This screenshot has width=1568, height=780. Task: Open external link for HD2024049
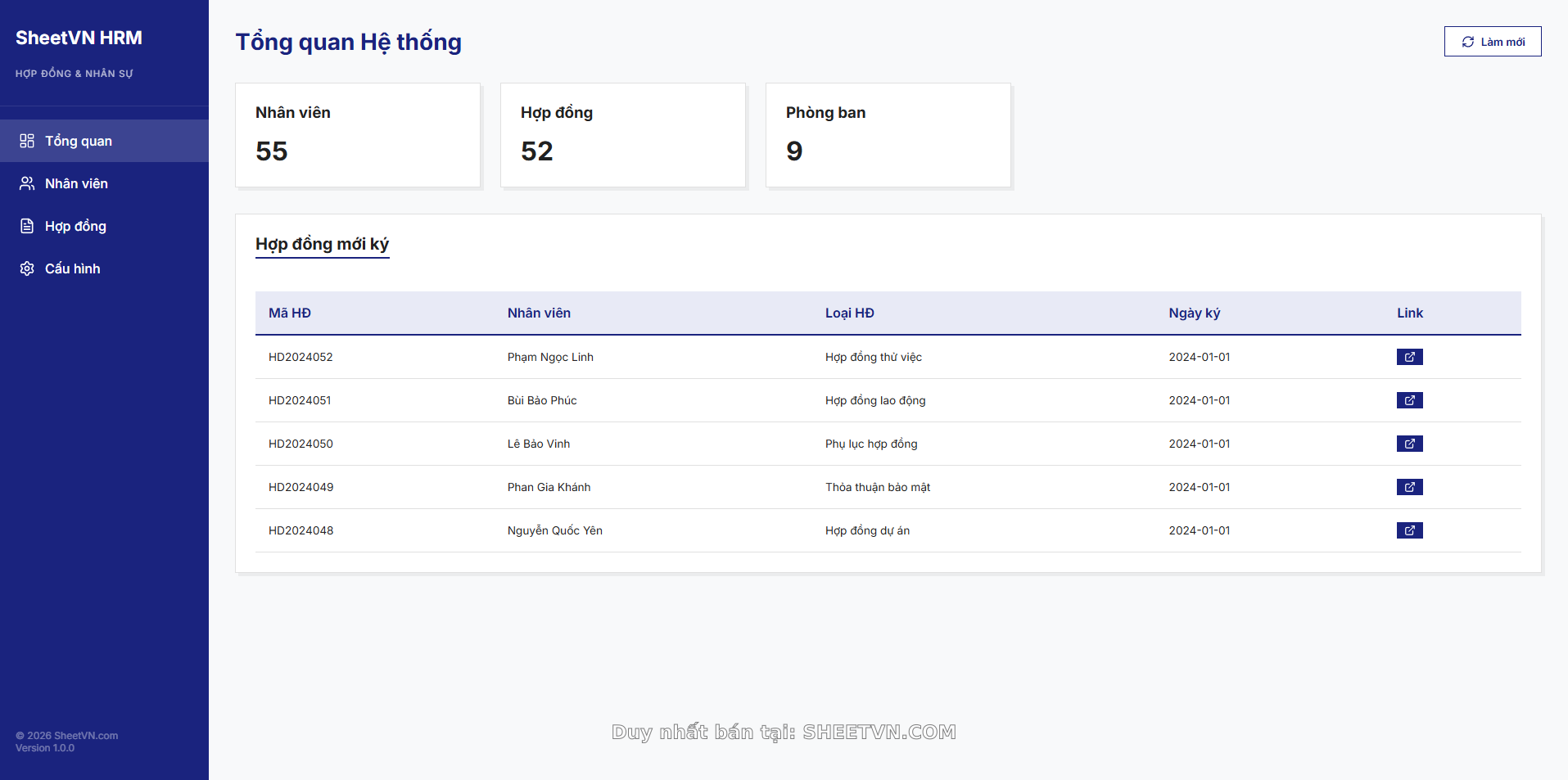click(1409, 487)
